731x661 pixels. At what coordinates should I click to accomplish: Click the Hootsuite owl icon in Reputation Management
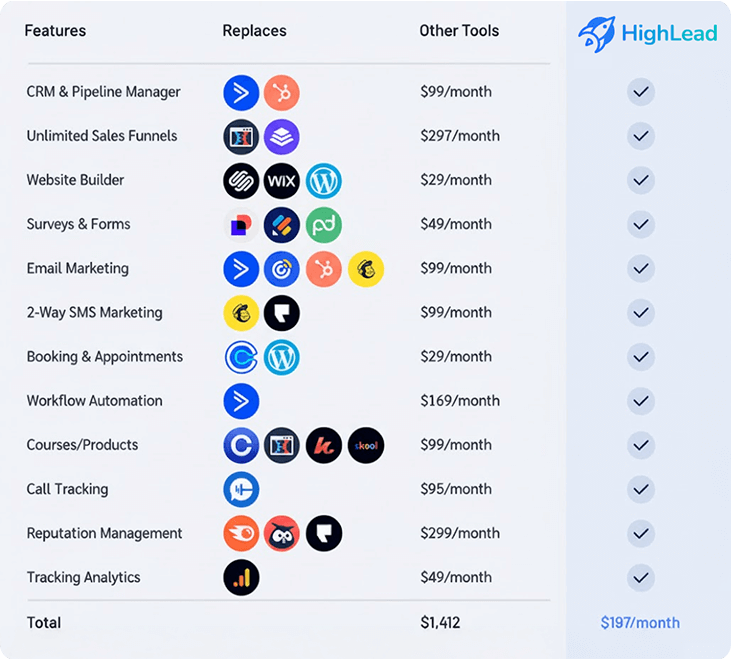tap(282, 533)
